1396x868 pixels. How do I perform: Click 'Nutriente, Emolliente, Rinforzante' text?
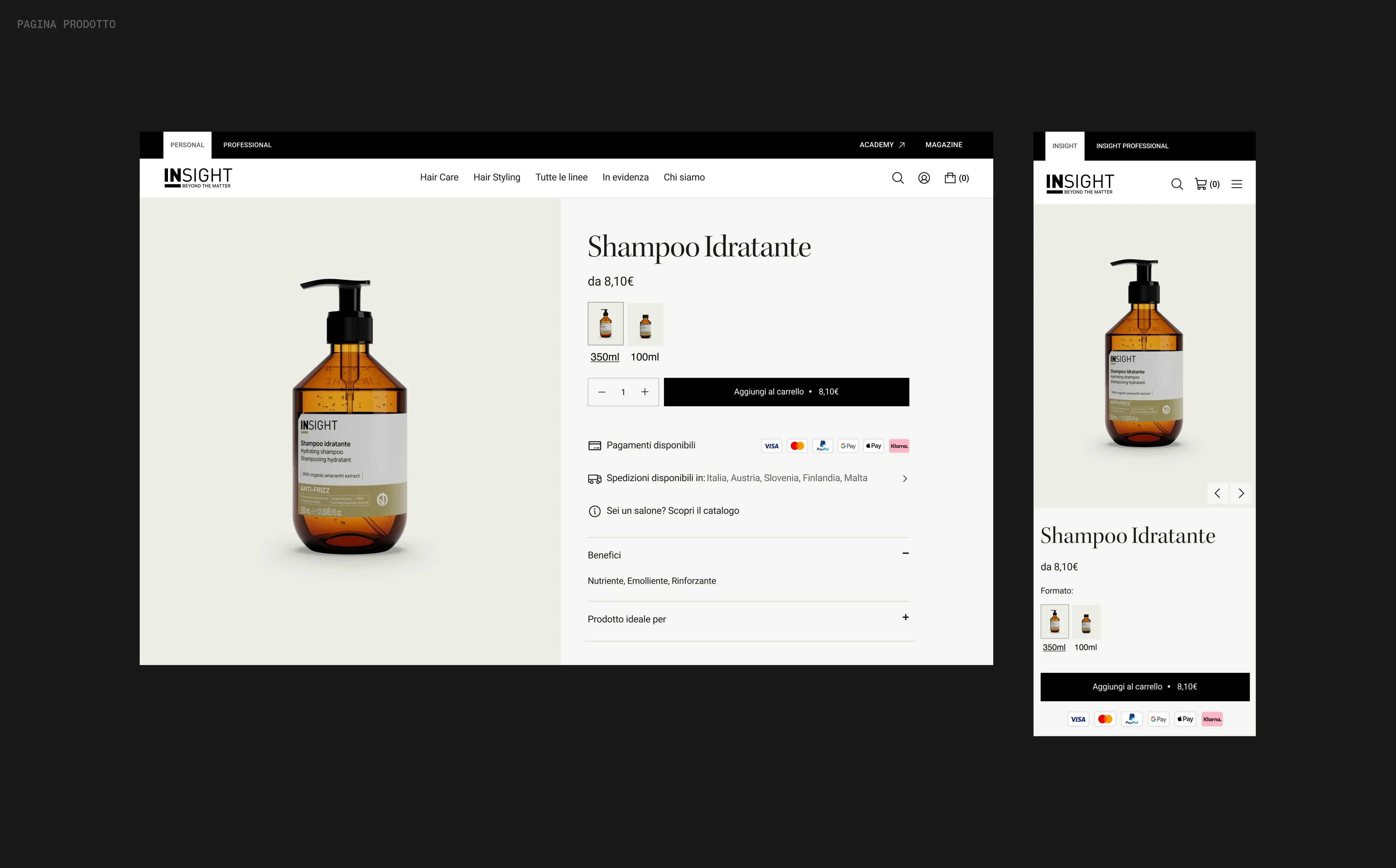[652, 581]
